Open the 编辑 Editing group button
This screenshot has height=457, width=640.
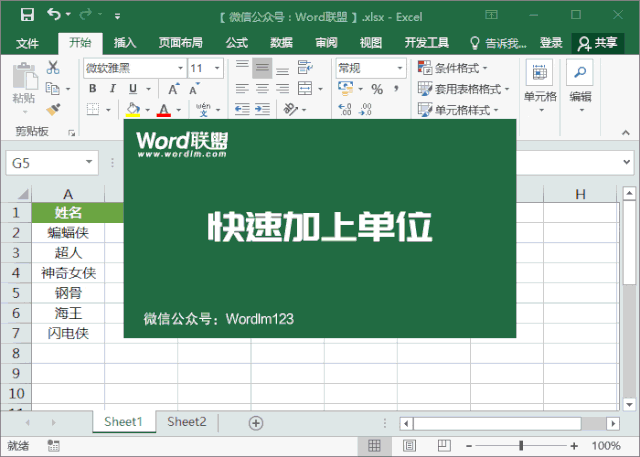point(580,86)
